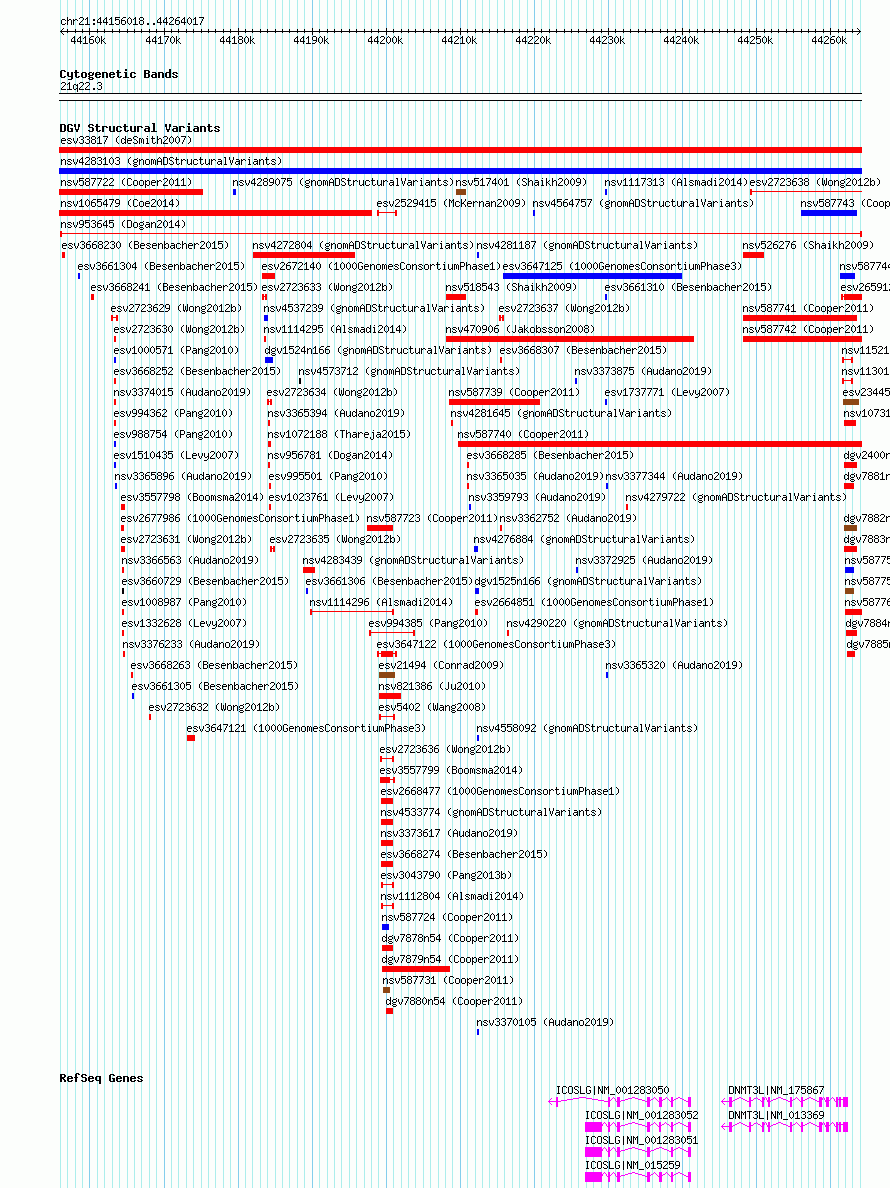Image resolution: width=890 pixels, height=1188 pixels.
Task: Select esv1737771 (Levy2007) entry
Action: [x=667, y=392]
